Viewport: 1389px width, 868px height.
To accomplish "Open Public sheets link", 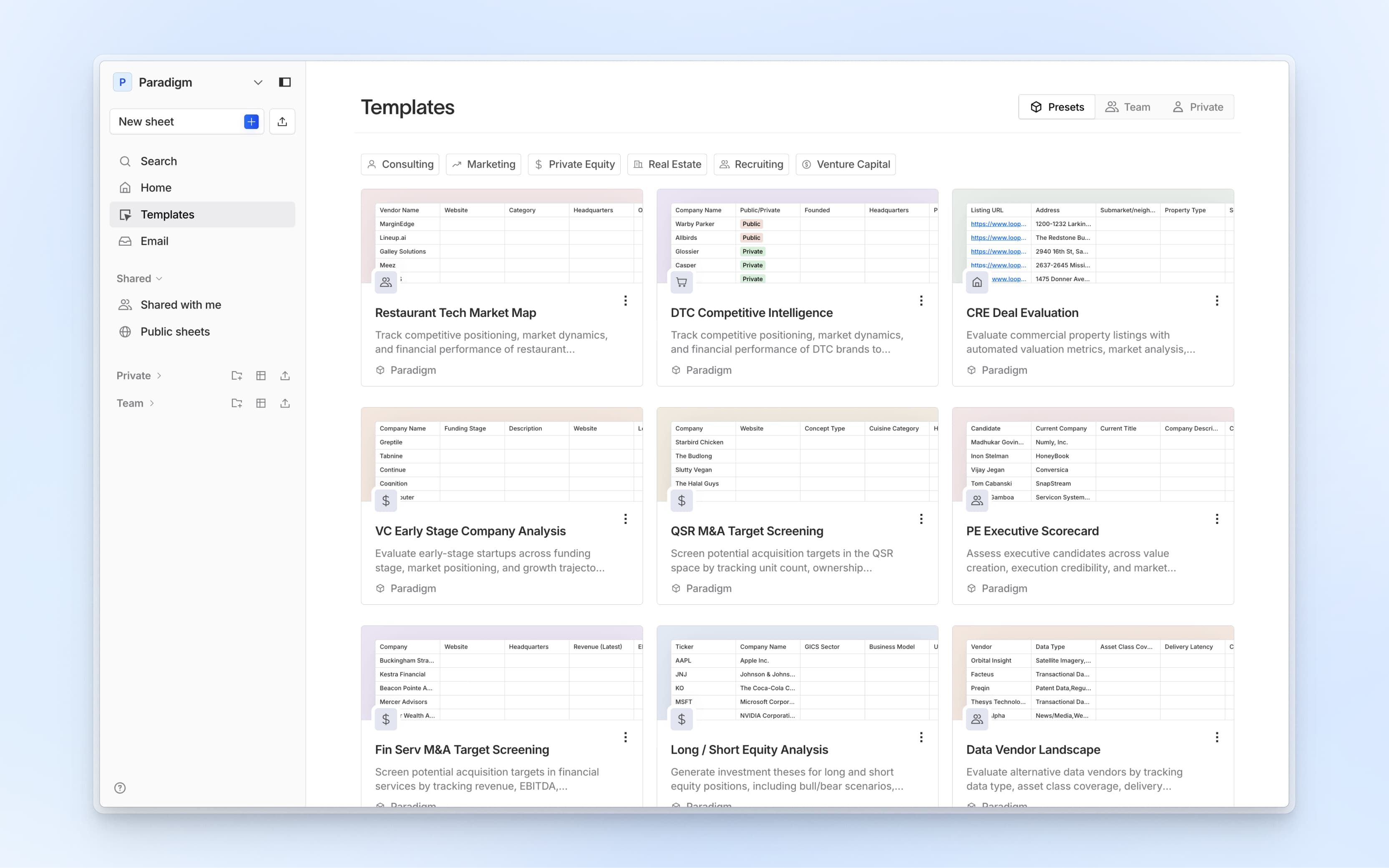I will click(174, 332).
